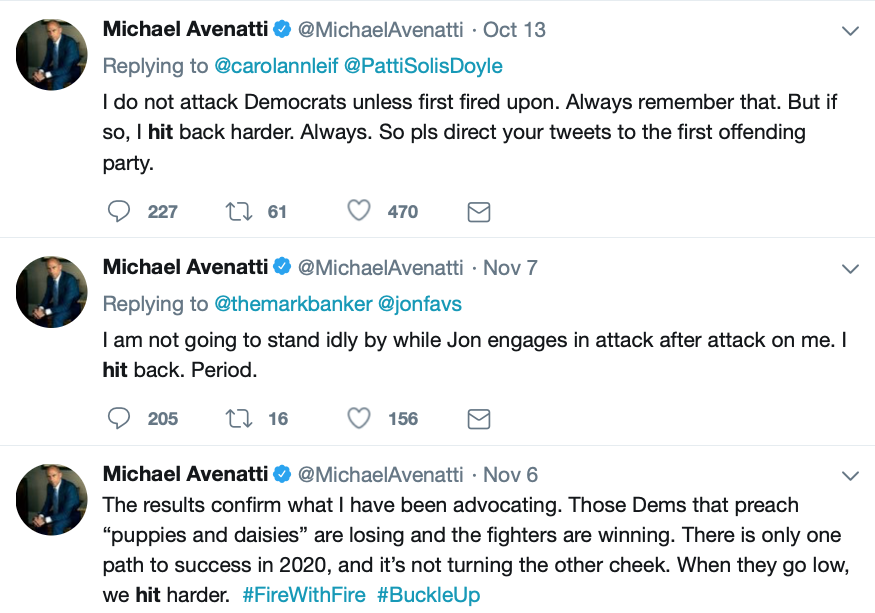Open the #BuckleUp hashtag
The image size is (875, 613).
pos(428,595)
